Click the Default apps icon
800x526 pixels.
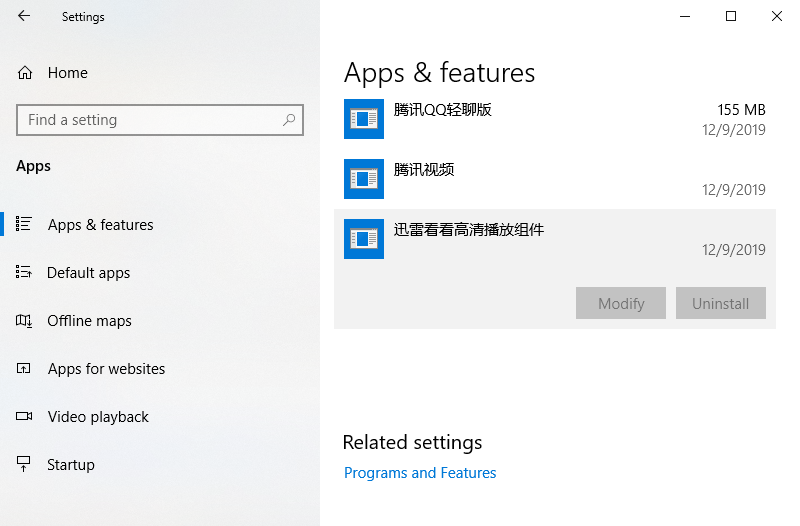(23, 272)
